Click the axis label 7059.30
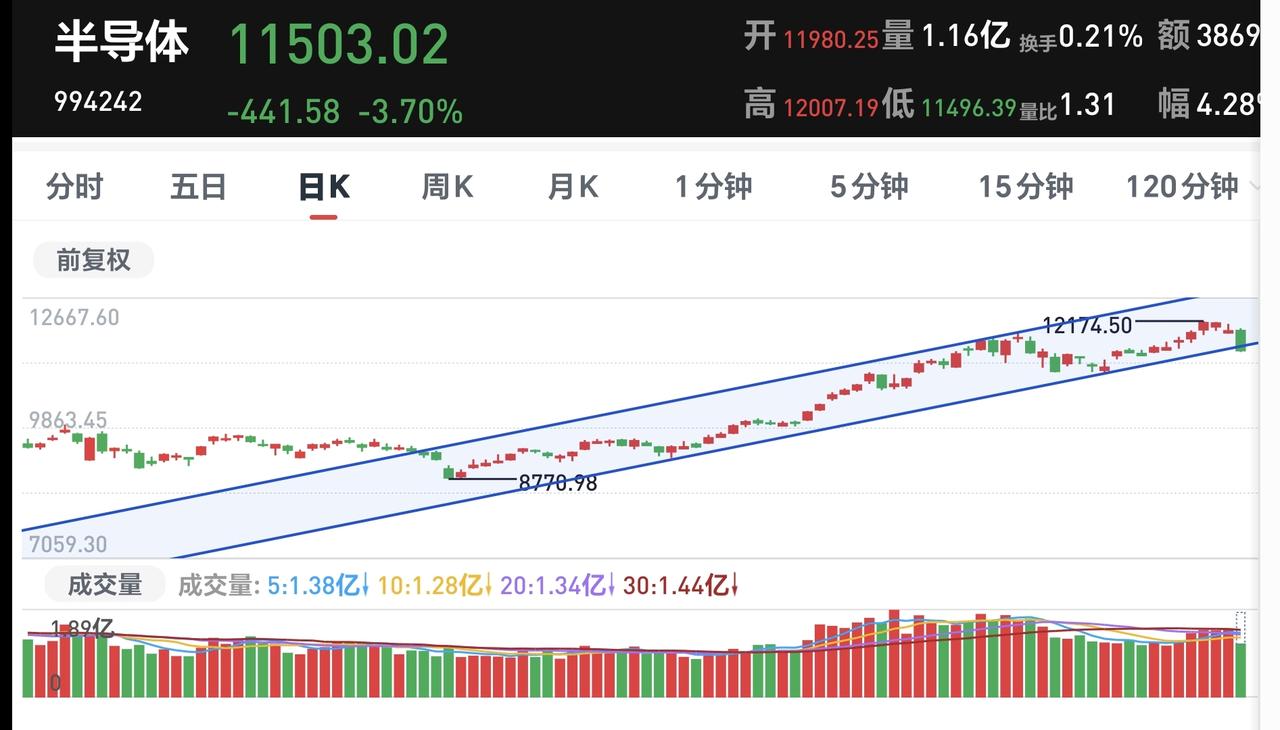The width and height of the screenshot is (1280, 730). click(68, 545)
